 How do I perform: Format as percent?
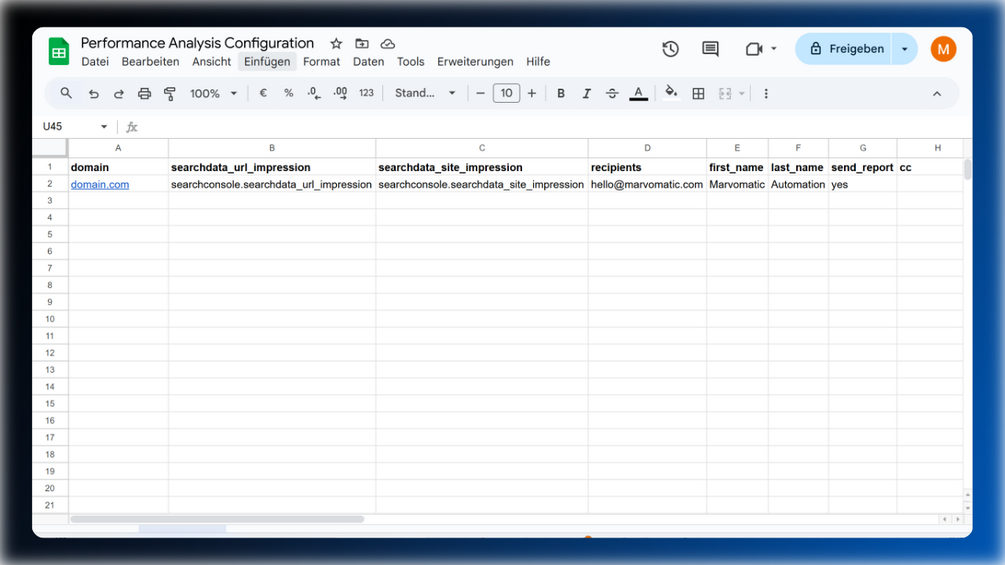click(x=288, y=94)
